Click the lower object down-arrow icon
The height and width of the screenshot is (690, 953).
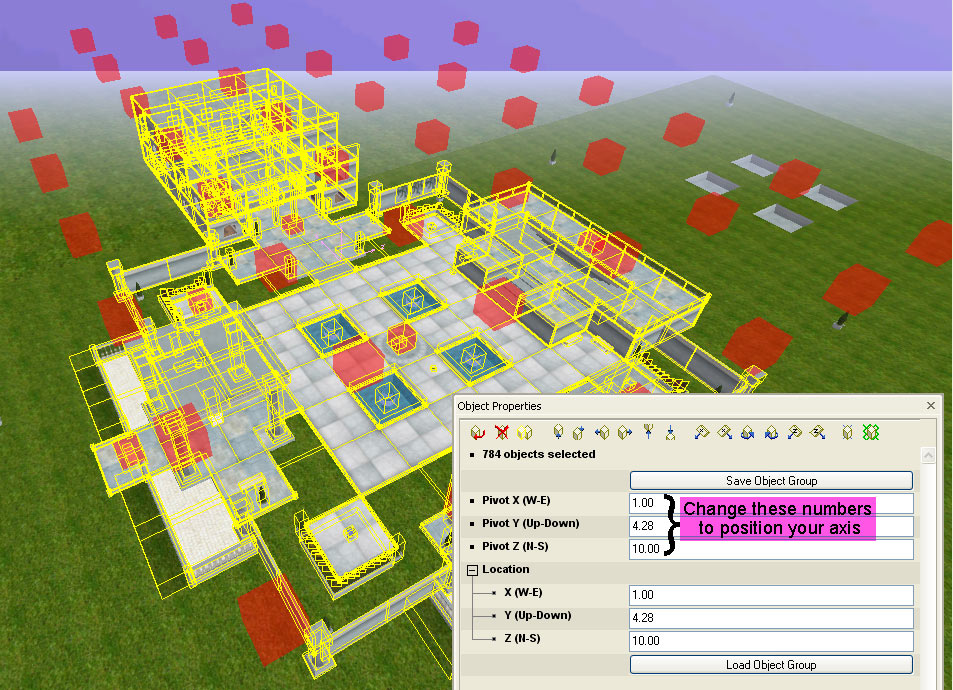click(670, 432)
